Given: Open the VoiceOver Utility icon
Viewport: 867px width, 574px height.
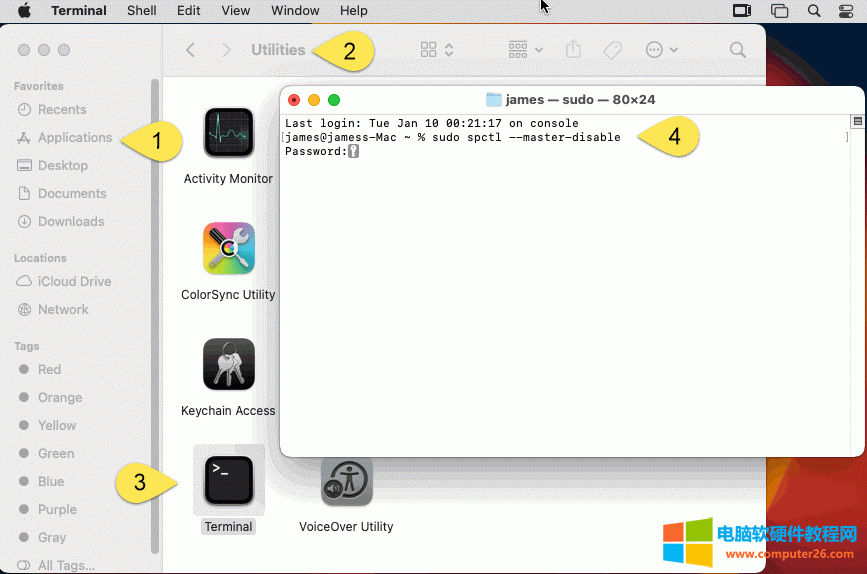Looking at the screenshot, I should (346, 481).
